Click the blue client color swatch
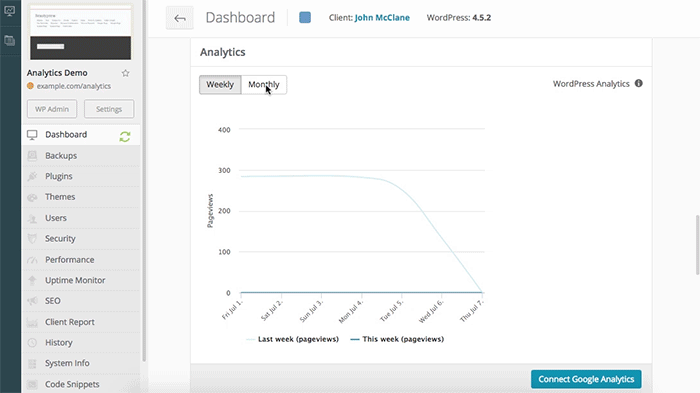700x393 pixels. coord(305,18)
